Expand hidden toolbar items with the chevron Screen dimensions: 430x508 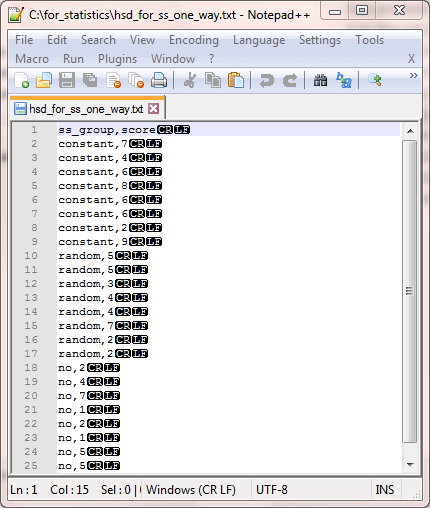click(x=414, y=76)
